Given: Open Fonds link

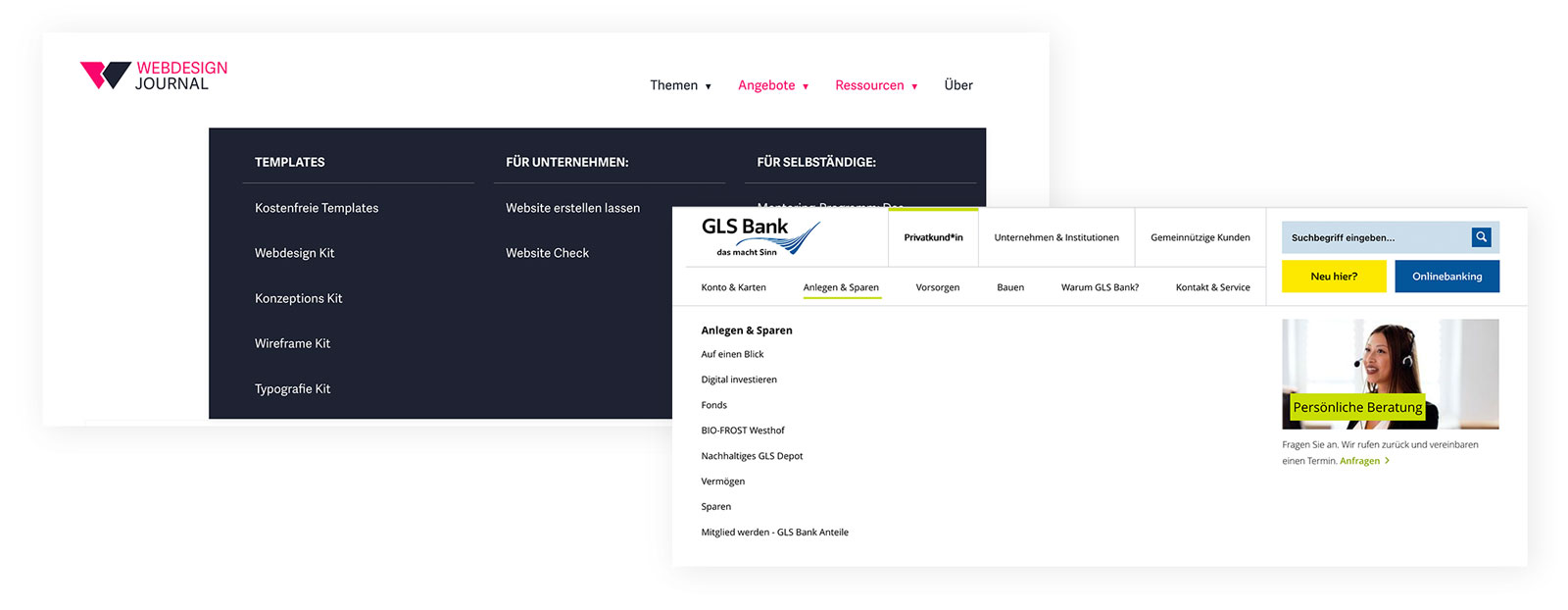Looking at the screenshot, I should click(x=713, y=405).
